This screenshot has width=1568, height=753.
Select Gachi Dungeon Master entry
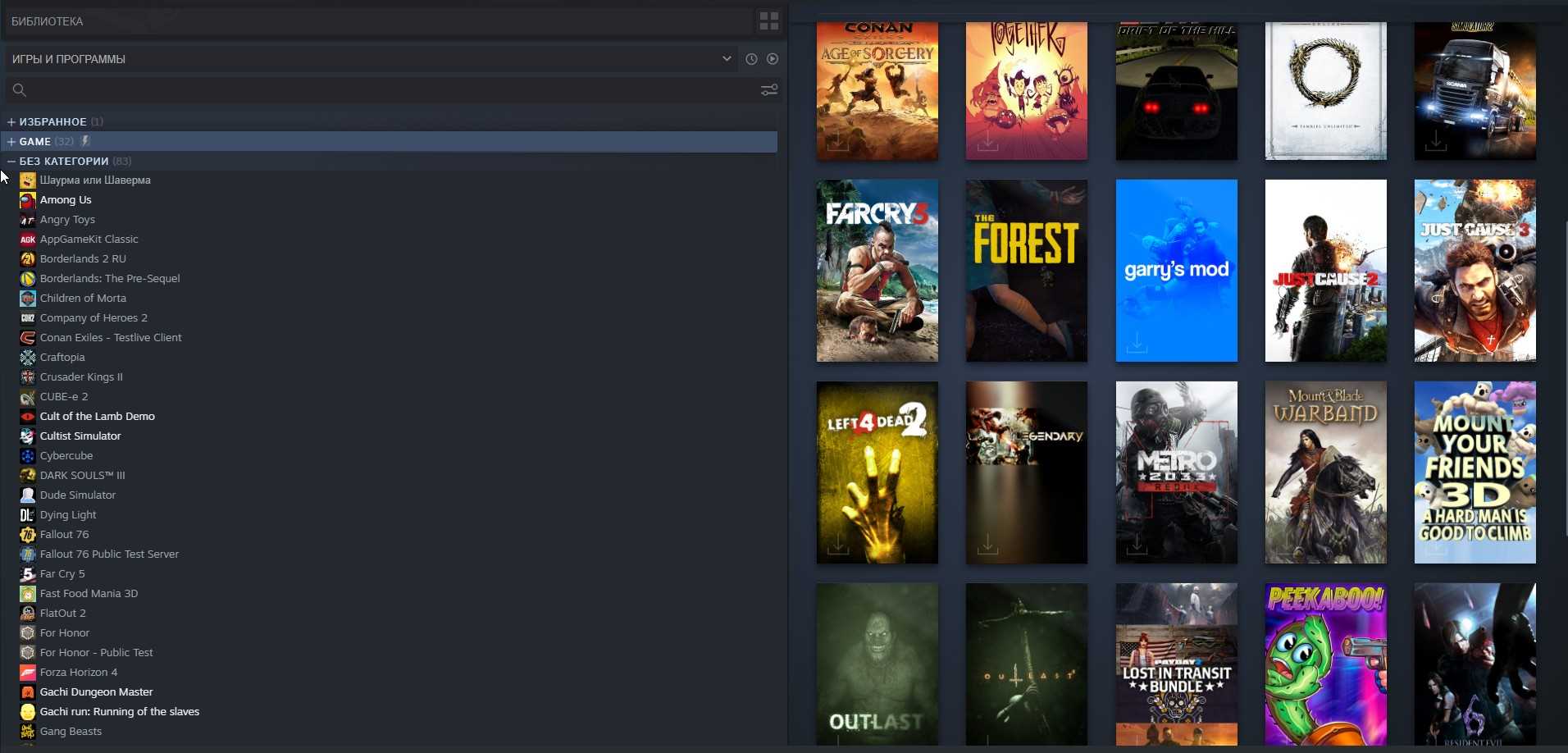click(x=97, y=692)
